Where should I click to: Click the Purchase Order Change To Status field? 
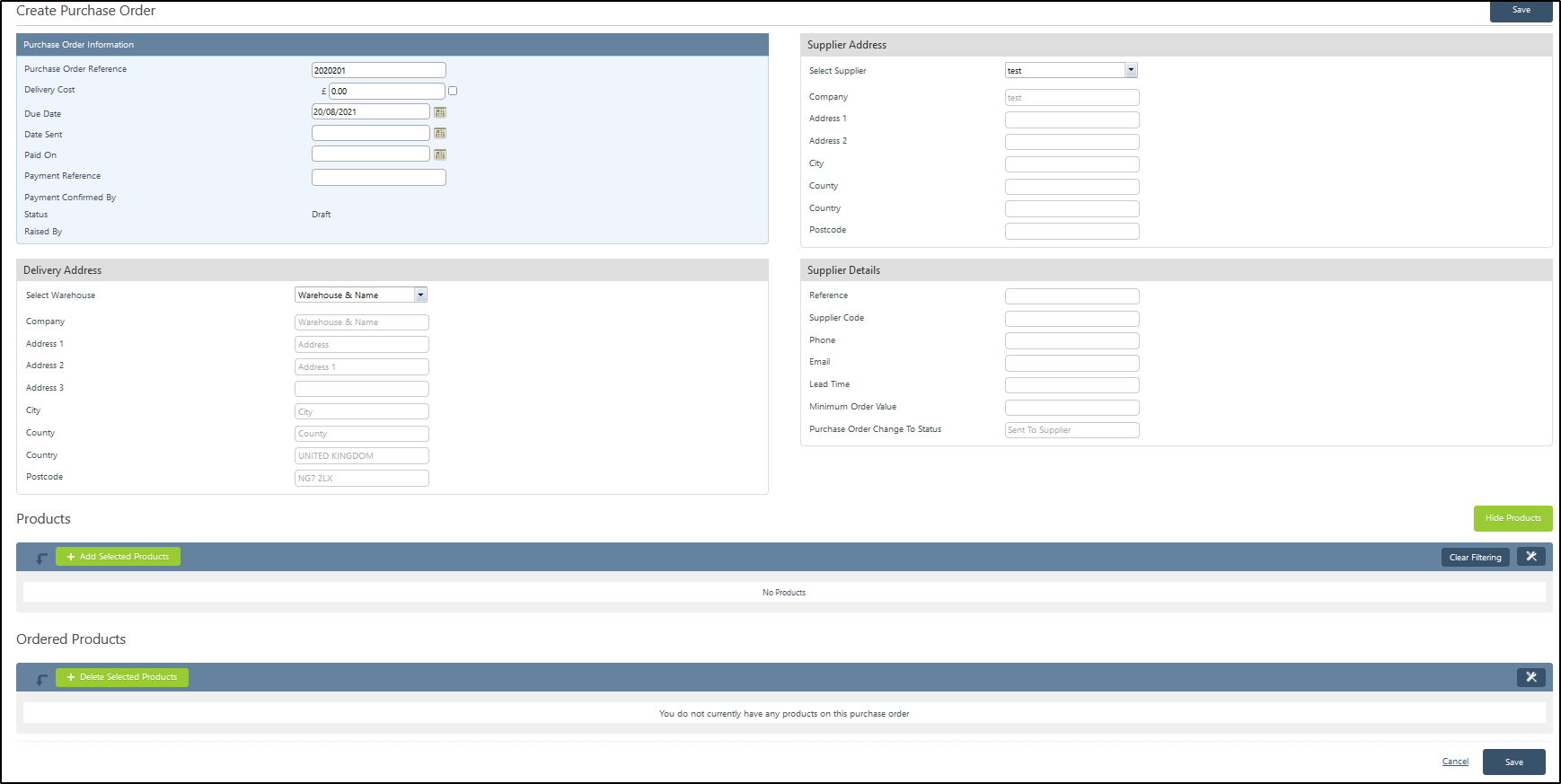click(x=1072, y=430)
